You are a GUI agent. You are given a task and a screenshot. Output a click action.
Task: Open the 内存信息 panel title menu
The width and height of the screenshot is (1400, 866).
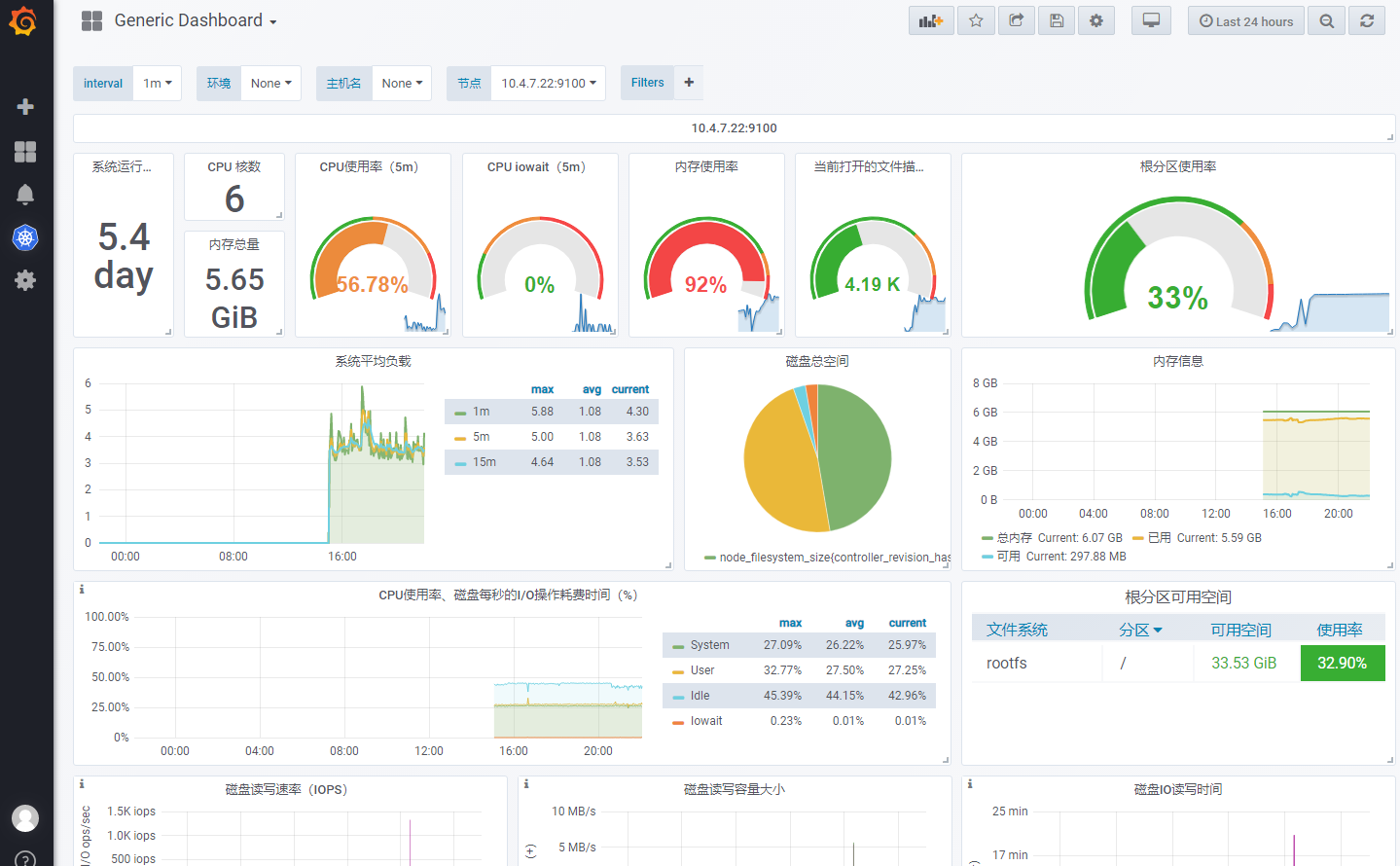coord(1178,361)
